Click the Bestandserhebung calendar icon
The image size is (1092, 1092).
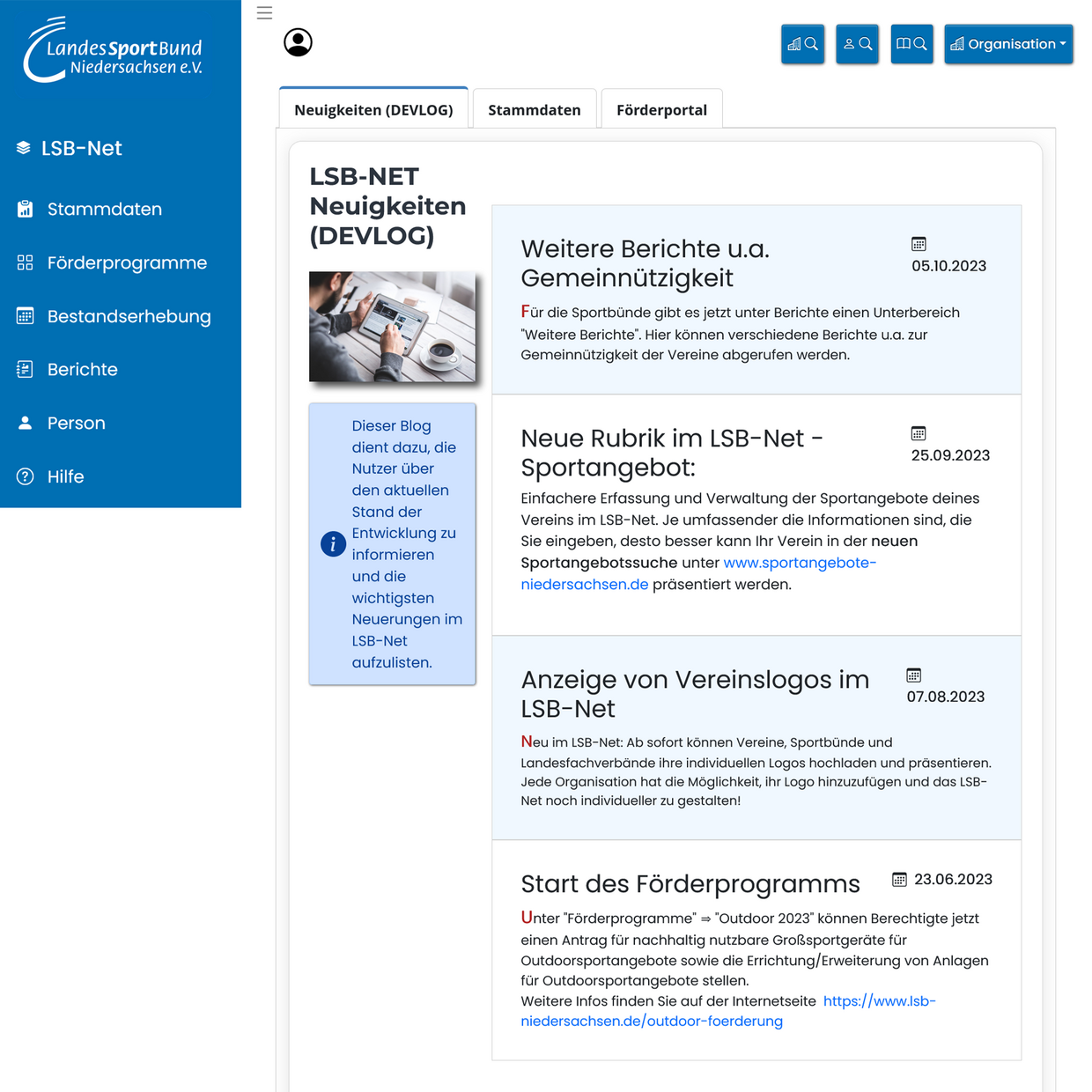pos(26,316)
